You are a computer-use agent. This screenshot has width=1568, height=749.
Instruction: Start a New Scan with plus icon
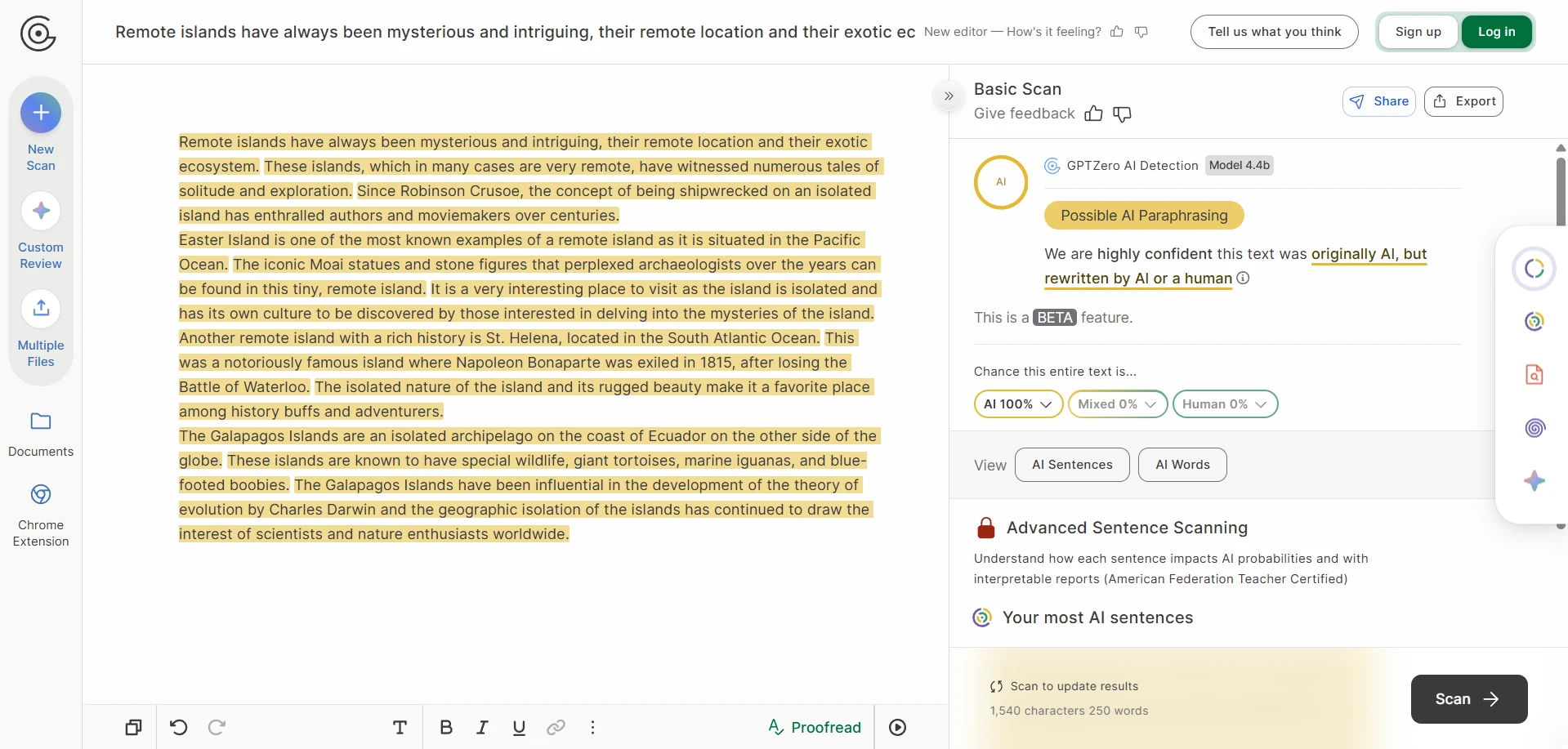point(41,113)
